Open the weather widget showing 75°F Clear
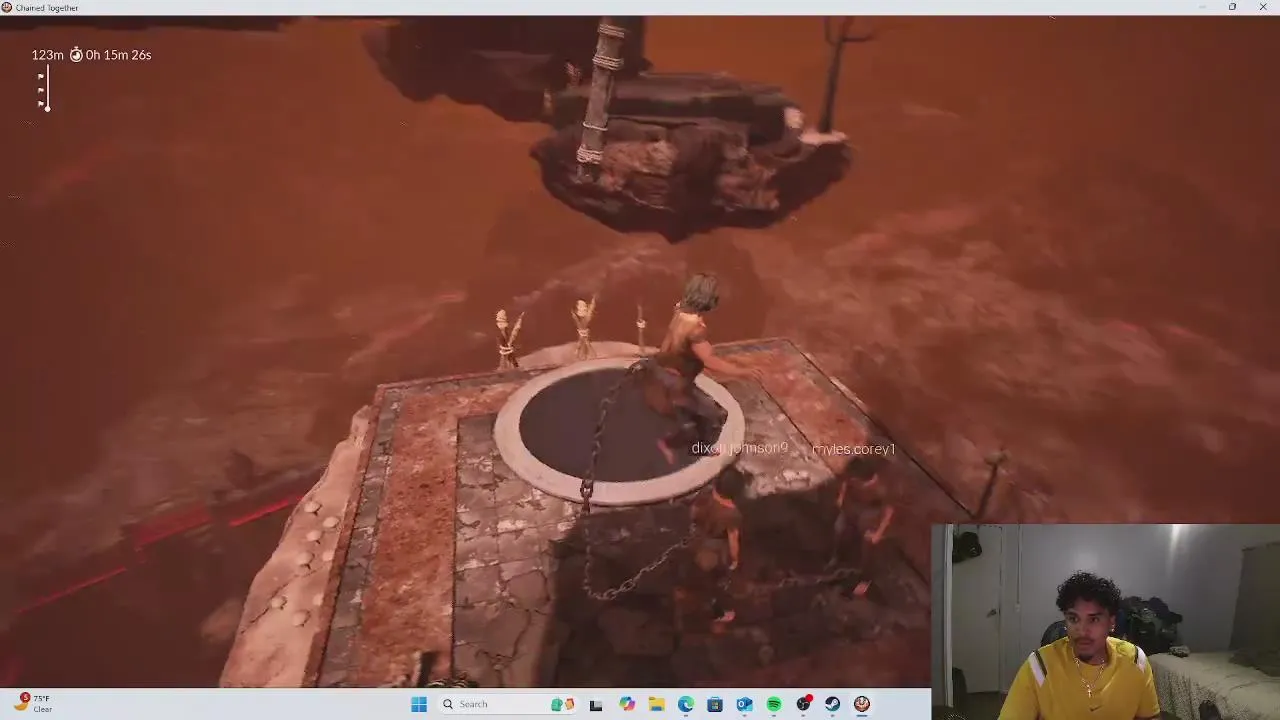Viewport: 1280px width, 720px height. 33,703
